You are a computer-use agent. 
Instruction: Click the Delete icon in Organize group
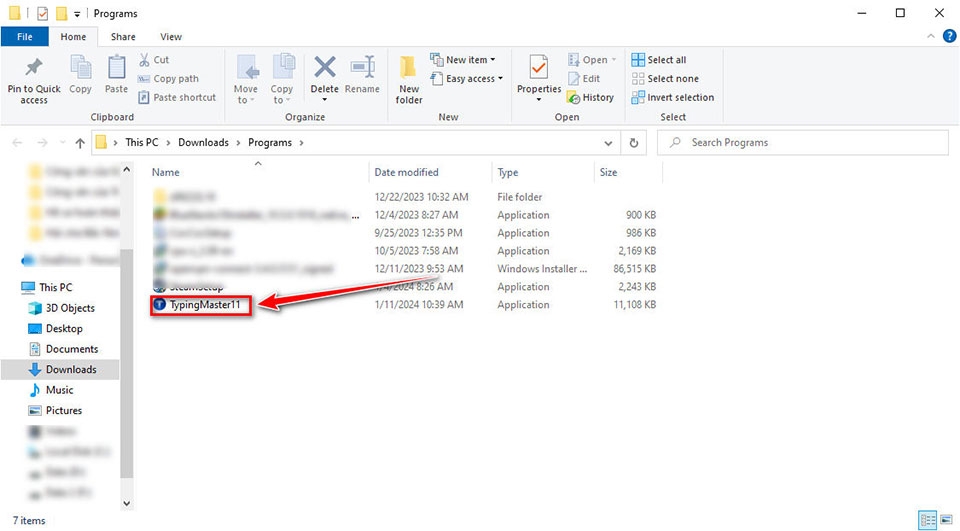(324, 67)
